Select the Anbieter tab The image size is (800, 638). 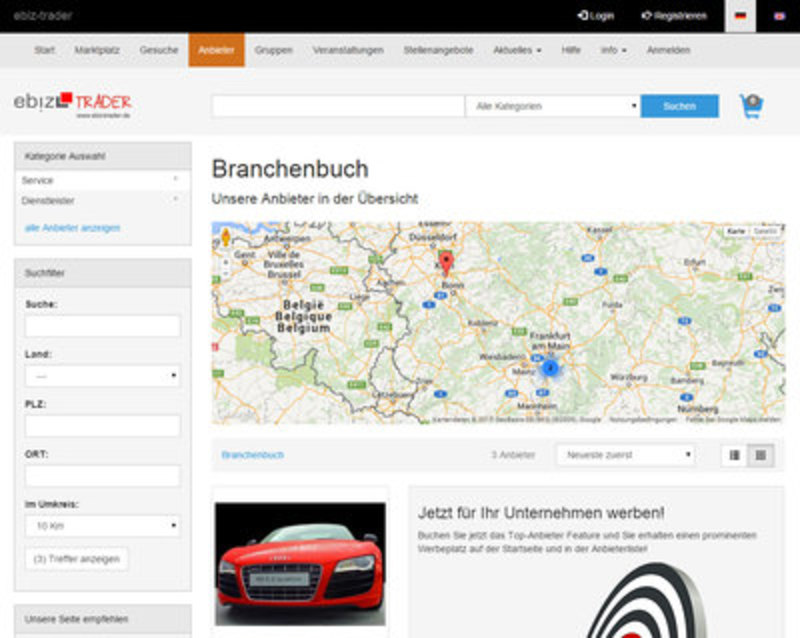216,50
